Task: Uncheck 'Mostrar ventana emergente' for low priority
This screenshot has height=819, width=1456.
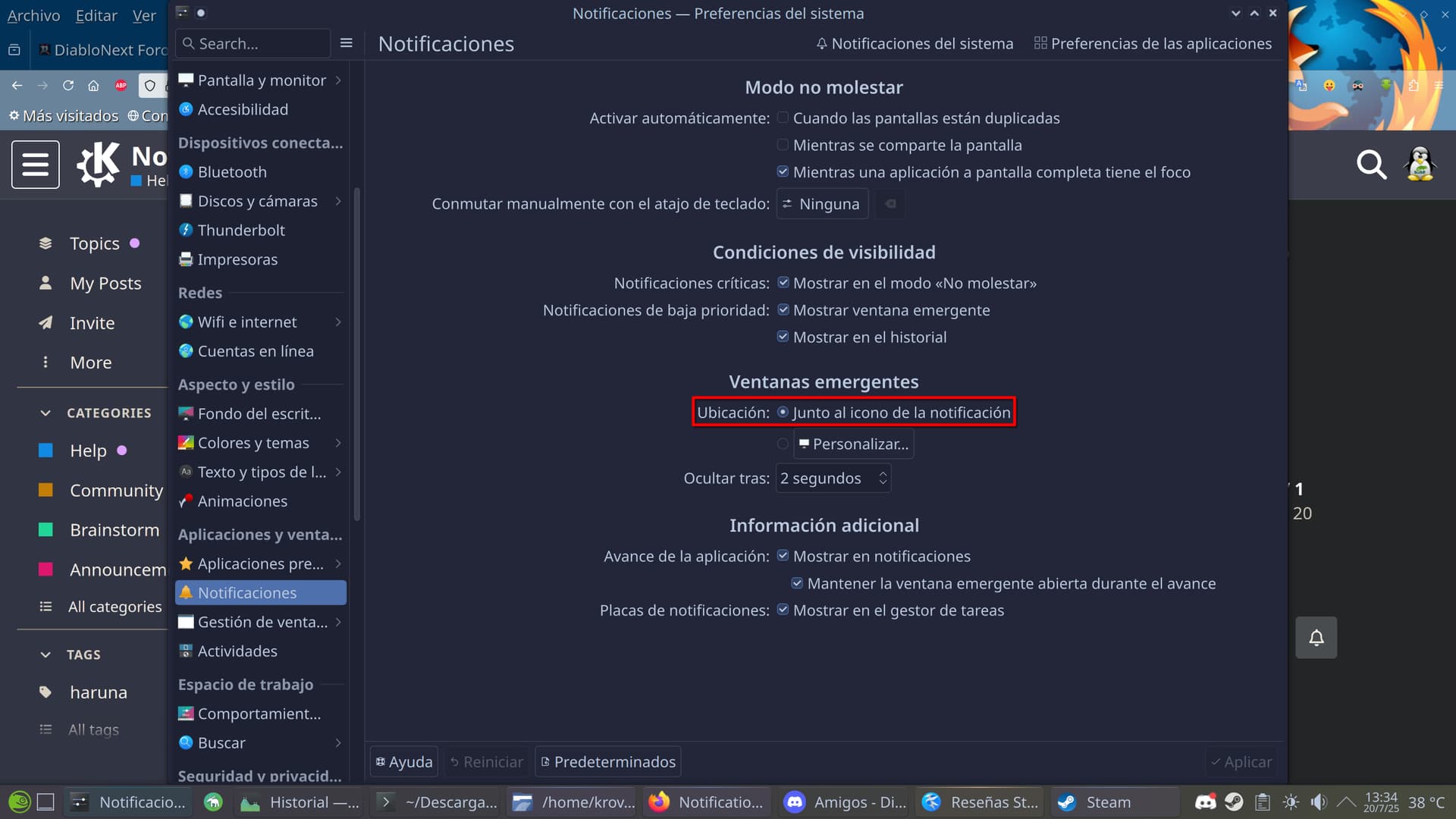Action: (783, 310)
